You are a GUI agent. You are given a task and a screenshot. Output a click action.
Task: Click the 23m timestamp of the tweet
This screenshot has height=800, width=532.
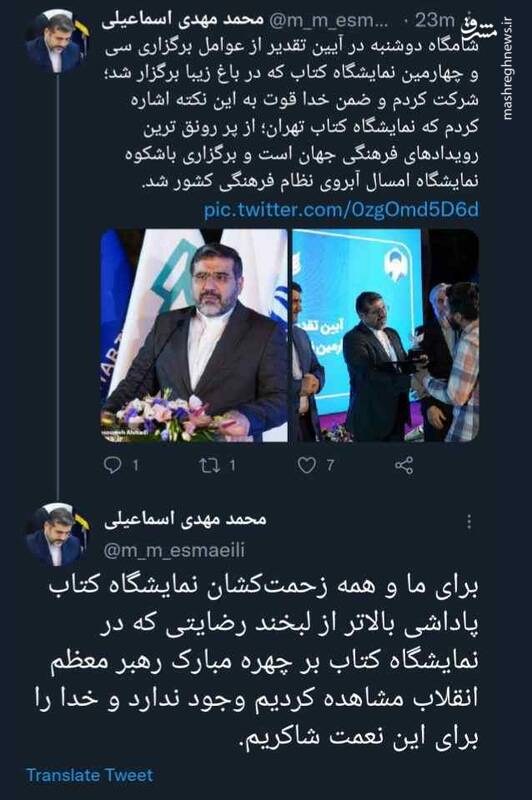[434, 20]
